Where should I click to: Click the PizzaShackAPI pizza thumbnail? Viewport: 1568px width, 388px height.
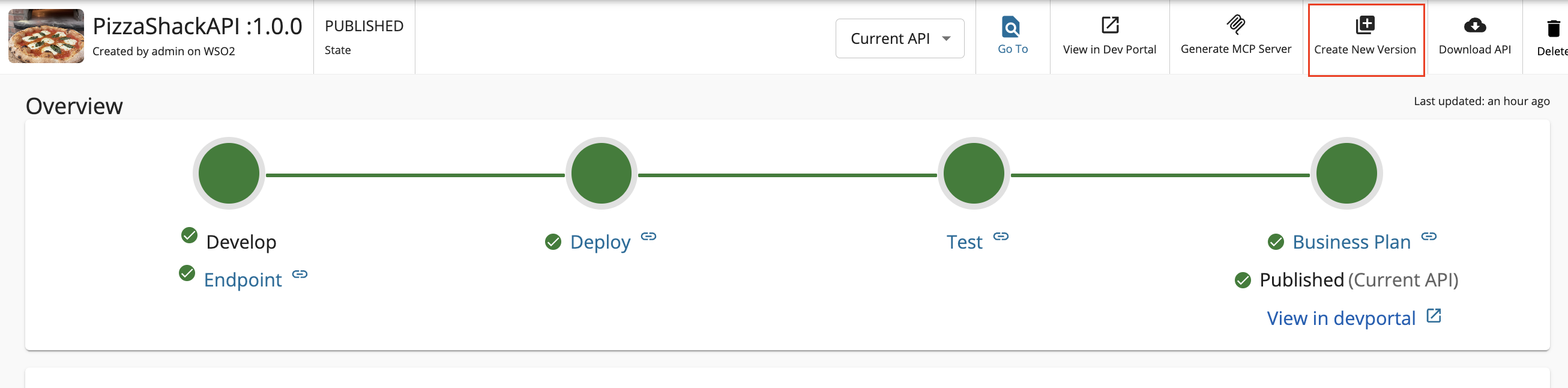pyautogui.click(x=46, y=36)
